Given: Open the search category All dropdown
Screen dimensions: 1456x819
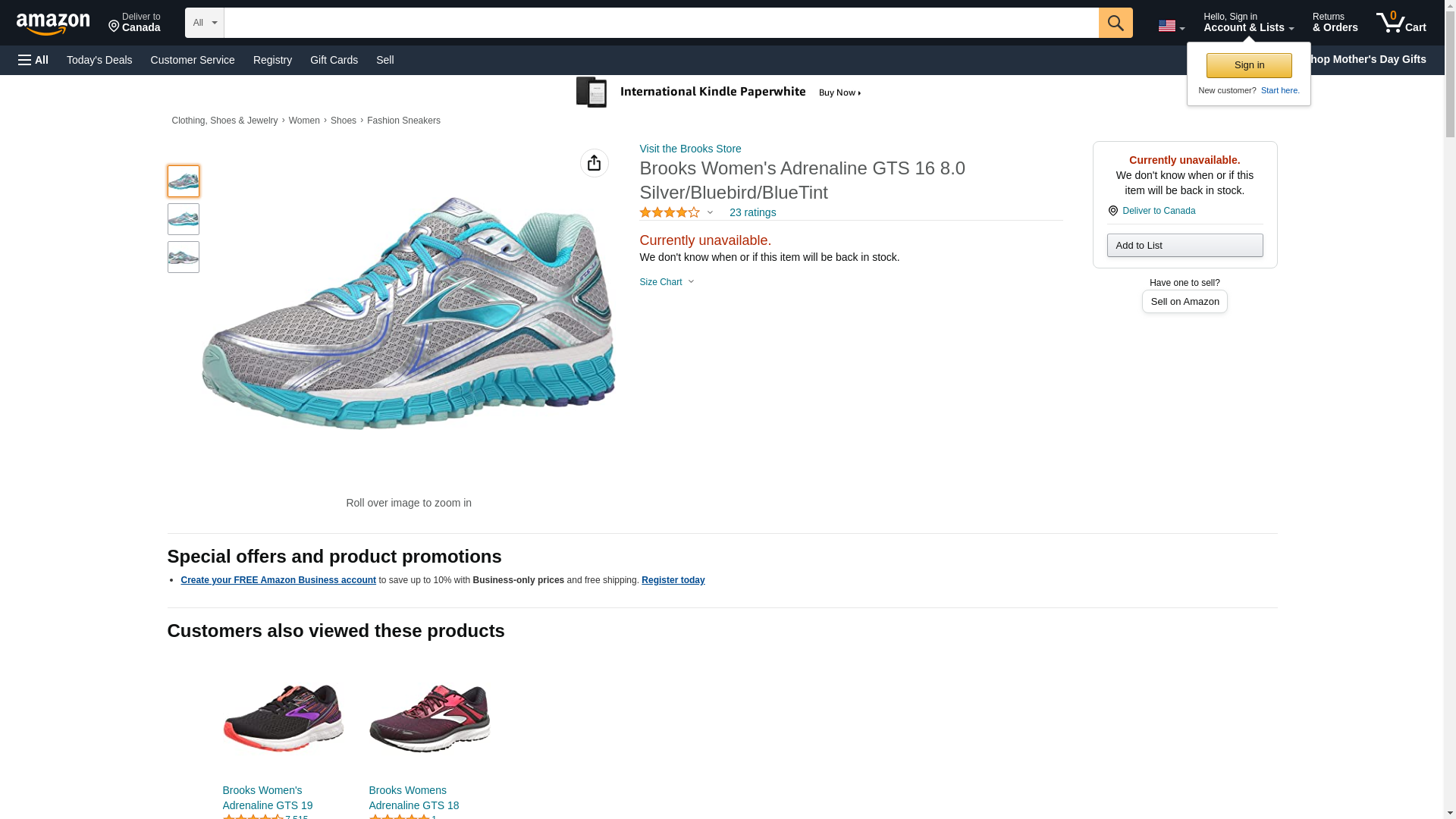Looking at the screenshot, I should (204, 23).
